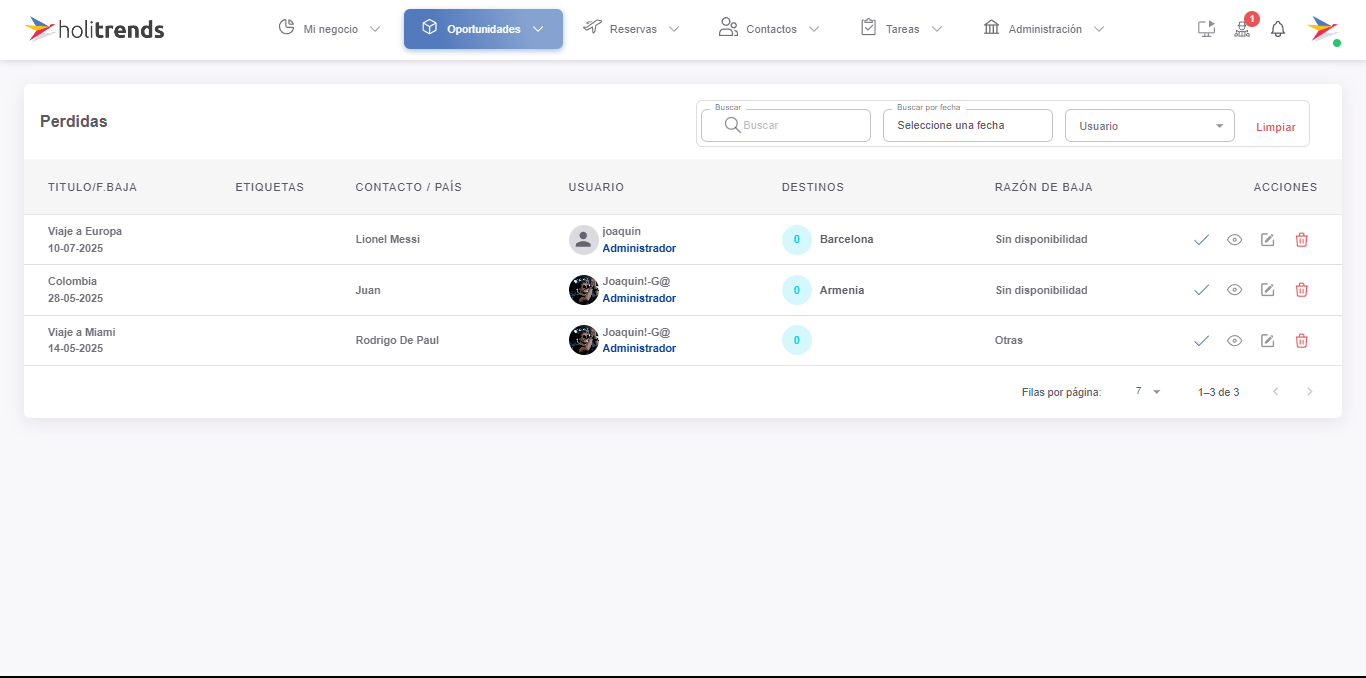1366x678 pixels.
Task: Go to next page of results
Action: [x=1310, y=392]
